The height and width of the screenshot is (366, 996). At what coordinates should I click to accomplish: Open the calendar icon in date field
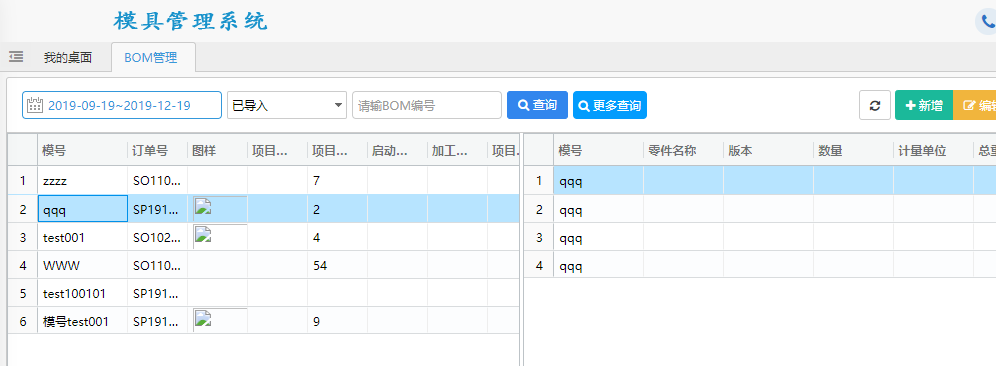tap(35, 105)
